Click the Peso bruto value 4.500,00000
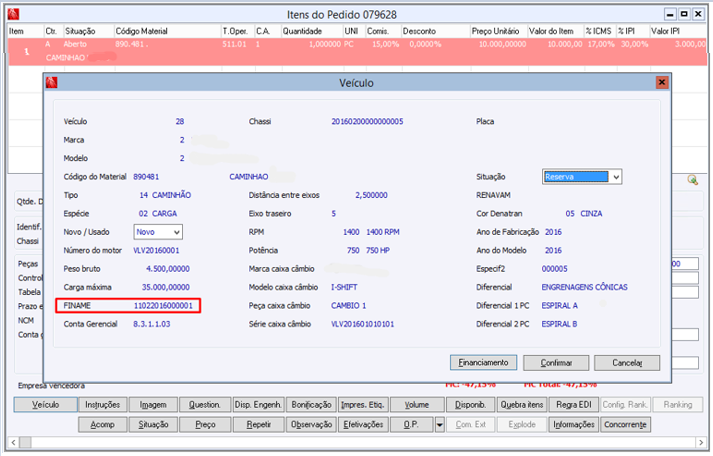Image resolution: width=713 pixels, height=456 pixels. 168,269
